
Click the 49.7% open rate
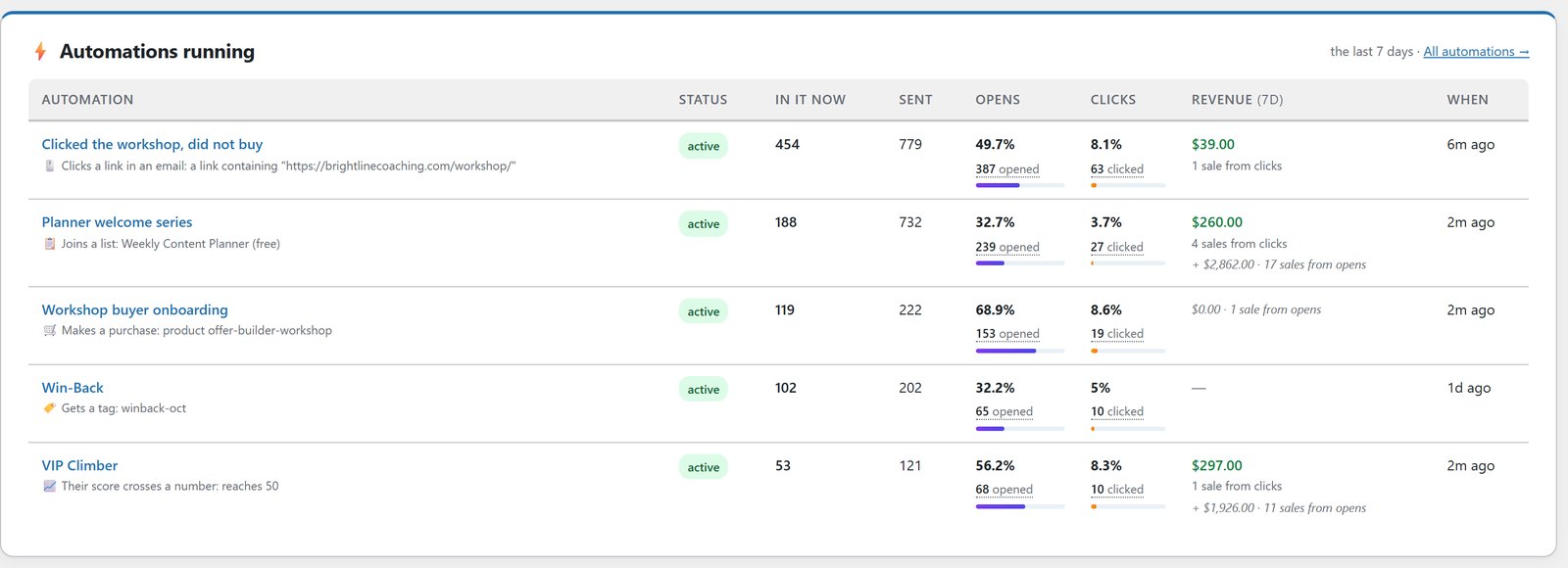(995, 144)
